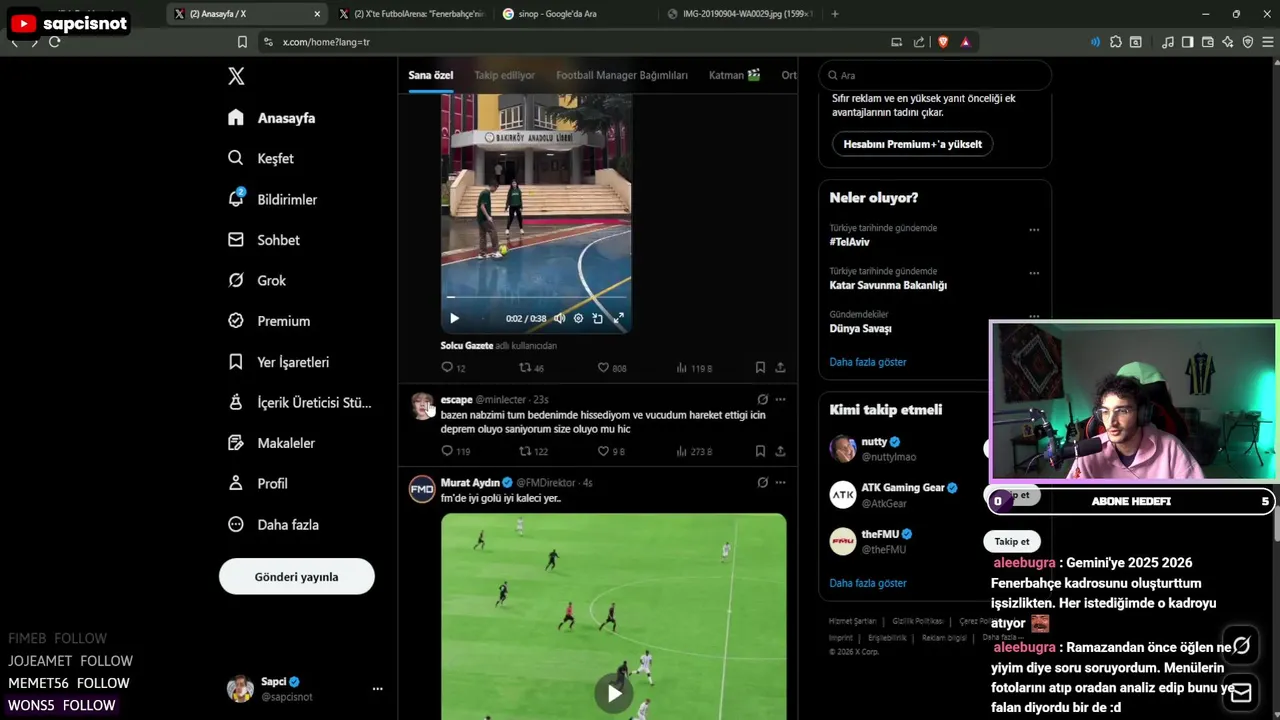Mute the Solcu Gazete video volume

point(559,318)
